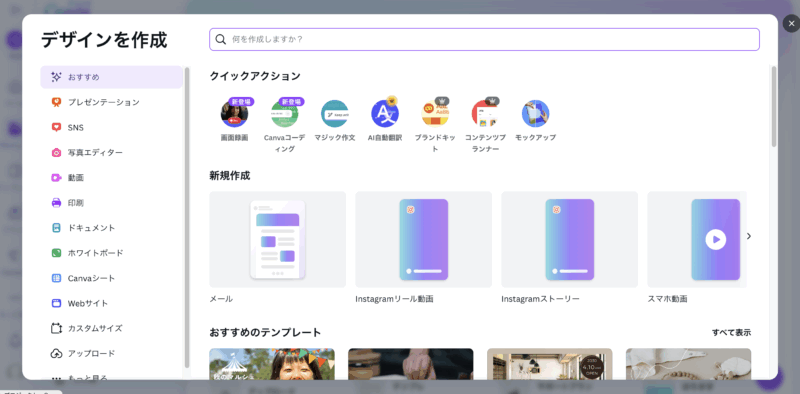Open the コンテンツプランナー quick action
The width and height of the screenshot is (800, 394).
point(485,113)
